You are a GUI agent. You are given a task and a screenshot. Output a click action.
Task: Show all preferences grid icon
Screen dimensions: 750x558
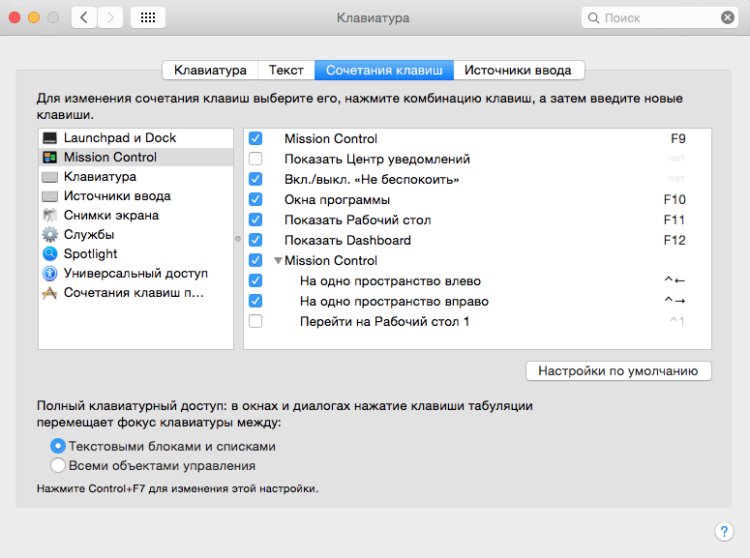tap(148, 18)
